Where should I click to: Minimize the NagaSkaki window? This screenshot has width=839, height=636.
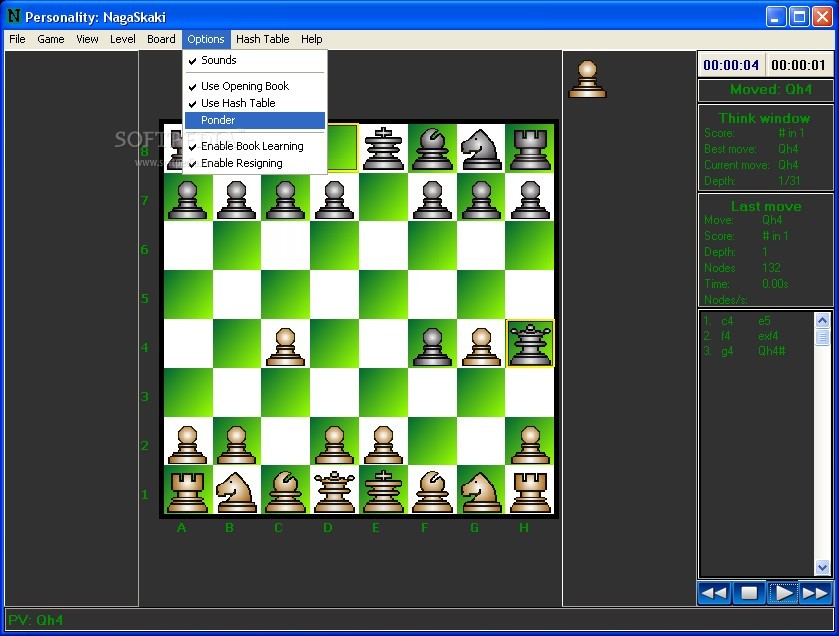coord(775,17)
